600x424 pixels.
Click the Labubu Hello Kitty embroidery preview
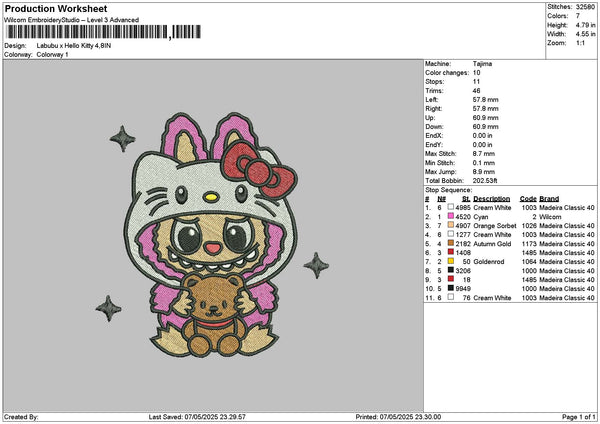click(210, 234)
